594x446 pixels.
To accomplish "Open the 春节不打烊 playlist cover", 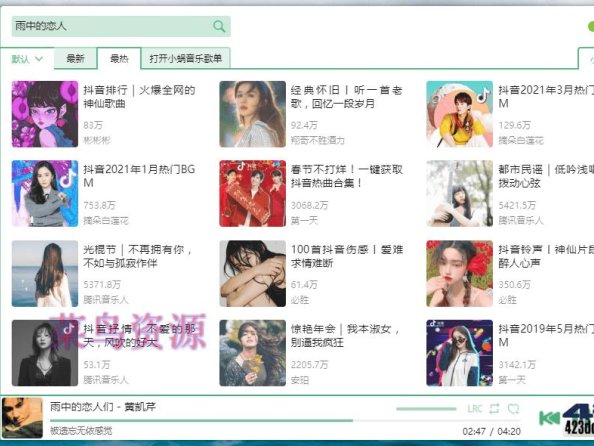I will pos(252,194).
